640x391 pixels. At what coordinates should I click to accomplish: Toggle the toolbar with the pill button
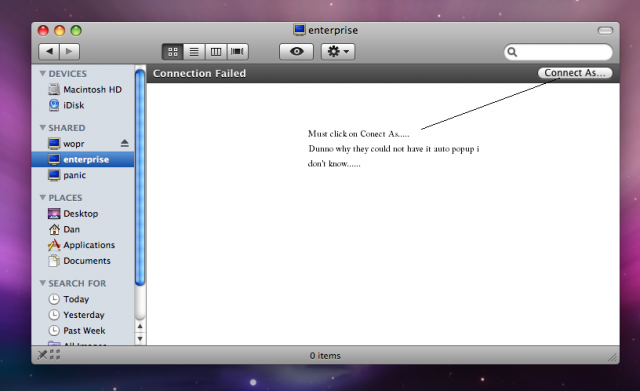coord(605,31)
